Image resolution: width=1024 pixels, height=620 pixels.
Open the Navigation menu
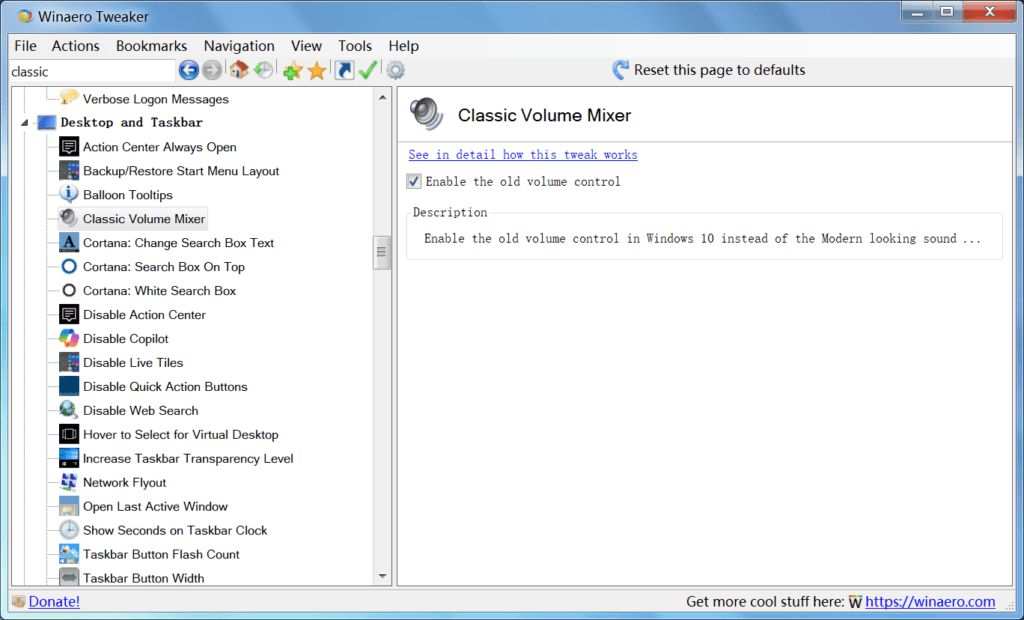tap(239, 45)
